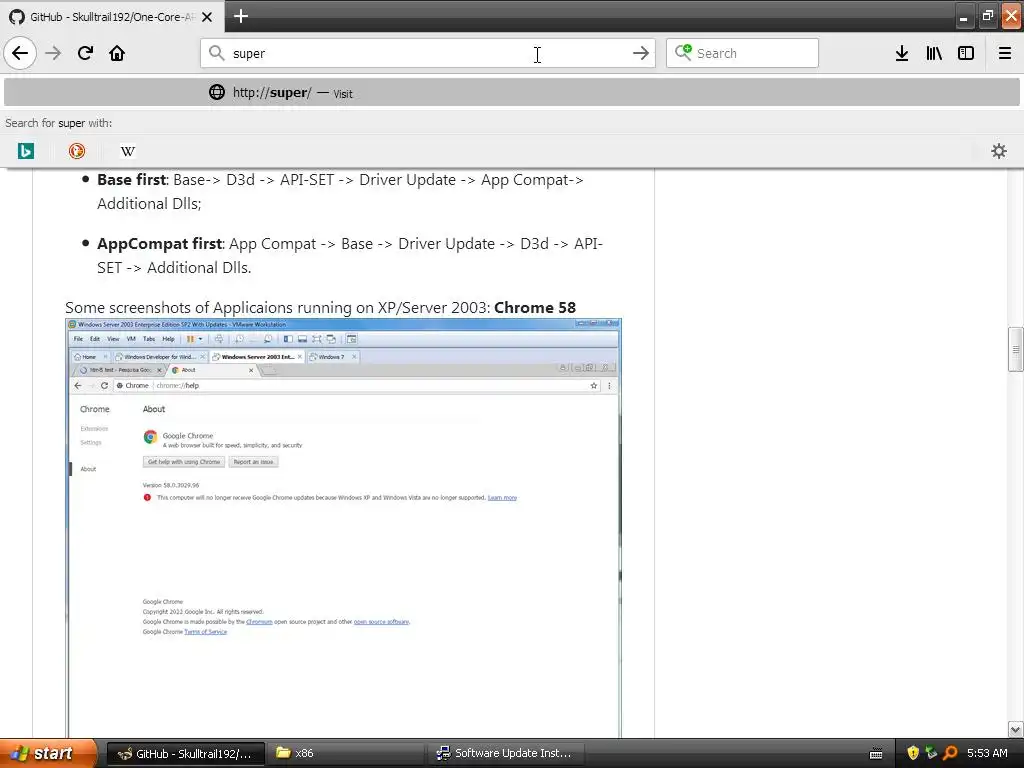Click the page scrollbar thumb
Screen dimensions: 1024x768
tap(1016, 349)
